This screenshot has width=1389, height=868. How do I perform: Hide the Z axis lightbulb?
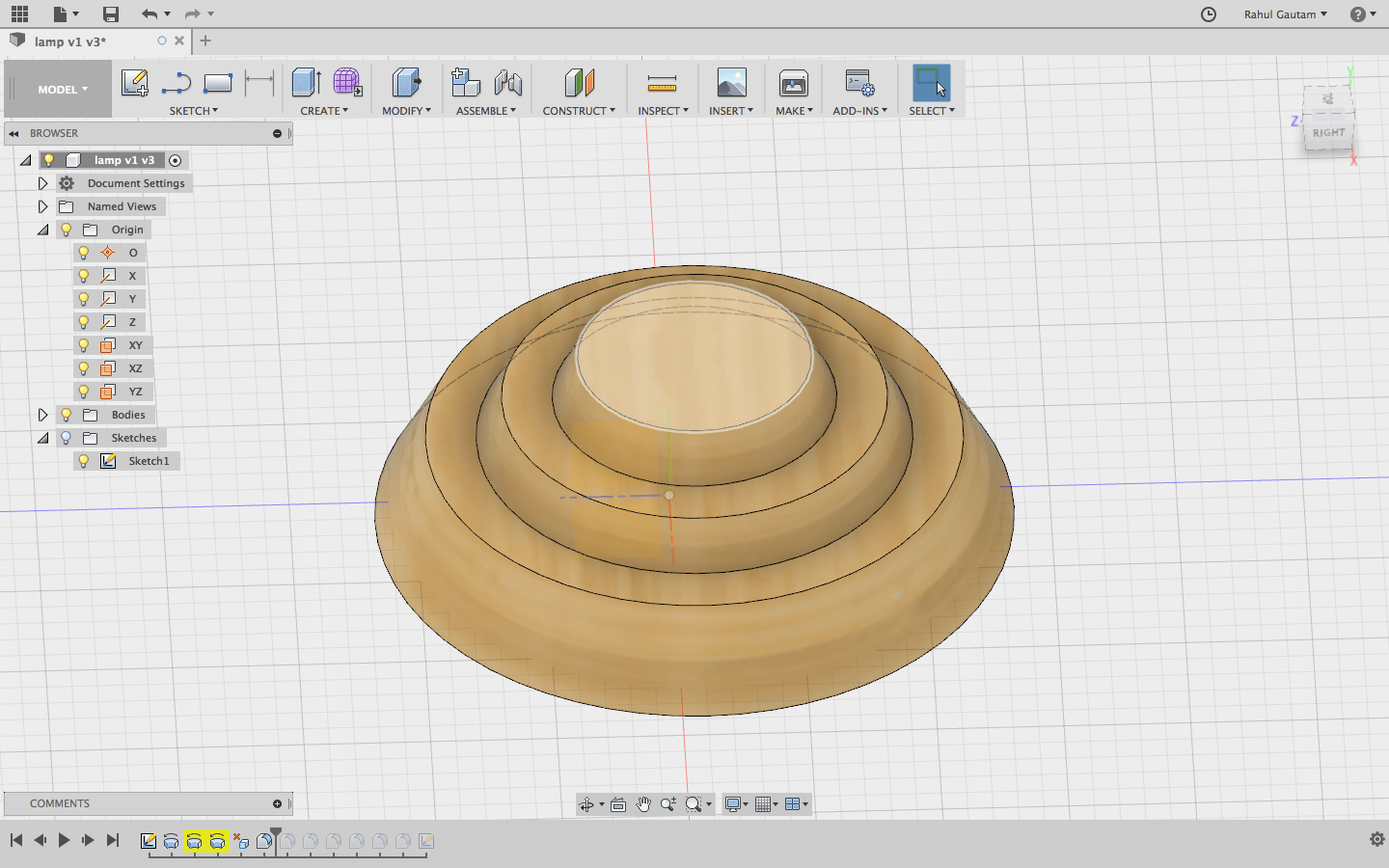coord(84,322)
